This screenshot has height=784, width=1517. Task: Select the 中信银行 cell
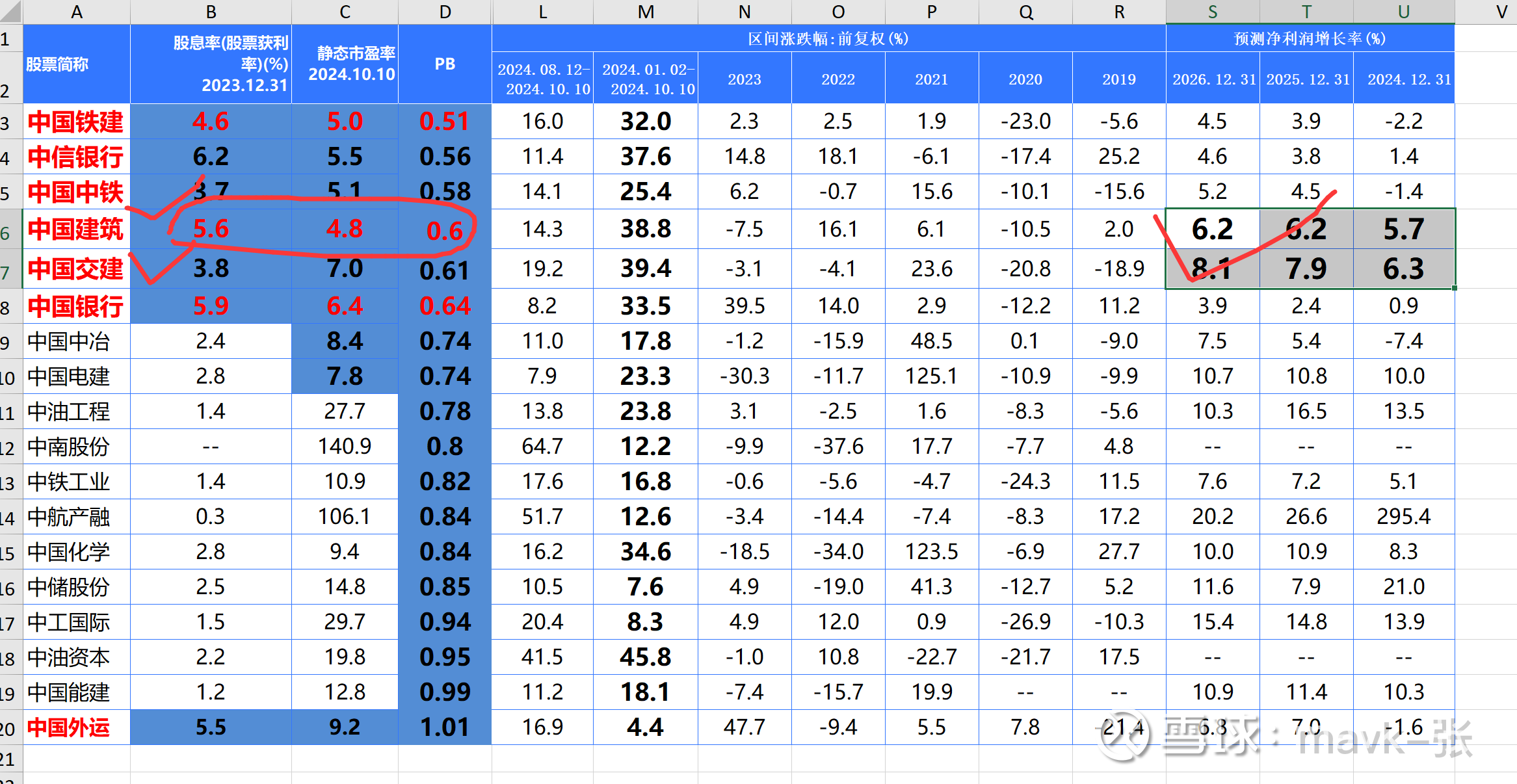(77, 157)
